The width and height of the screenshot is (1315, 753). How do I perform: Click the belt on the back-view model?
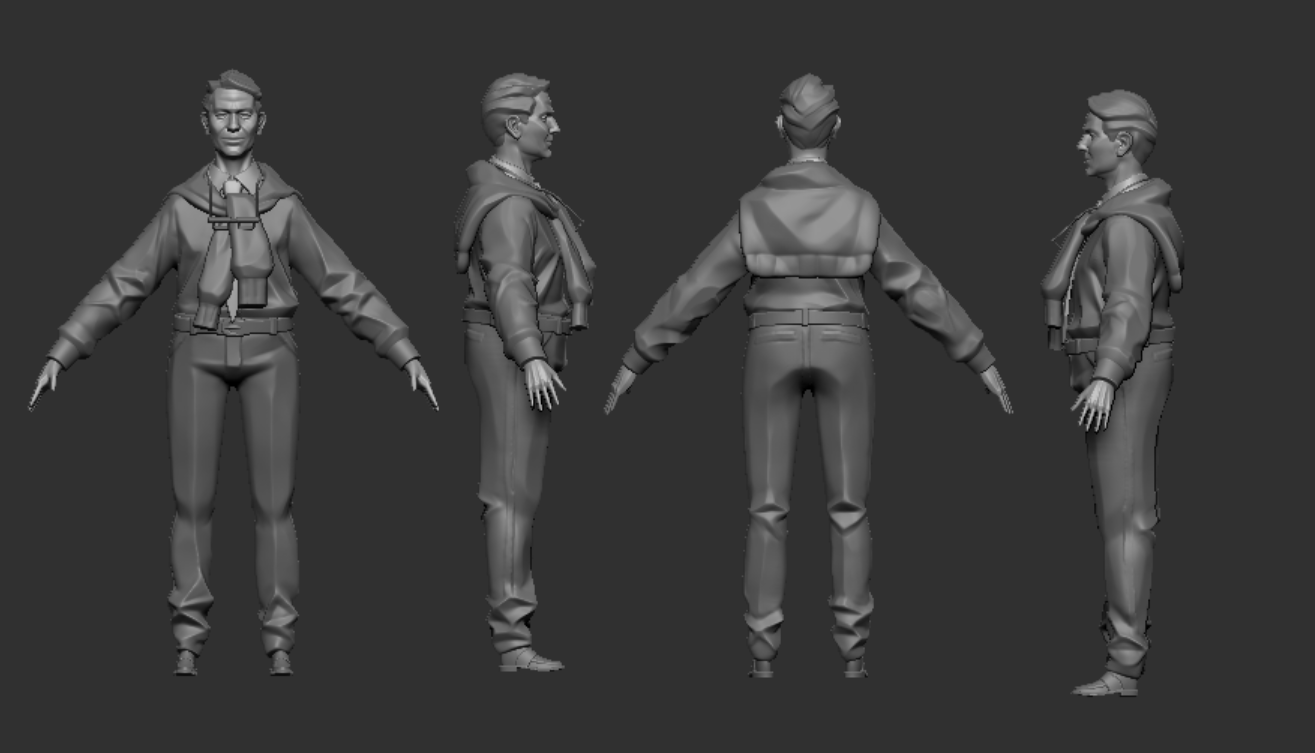[808, 319]
